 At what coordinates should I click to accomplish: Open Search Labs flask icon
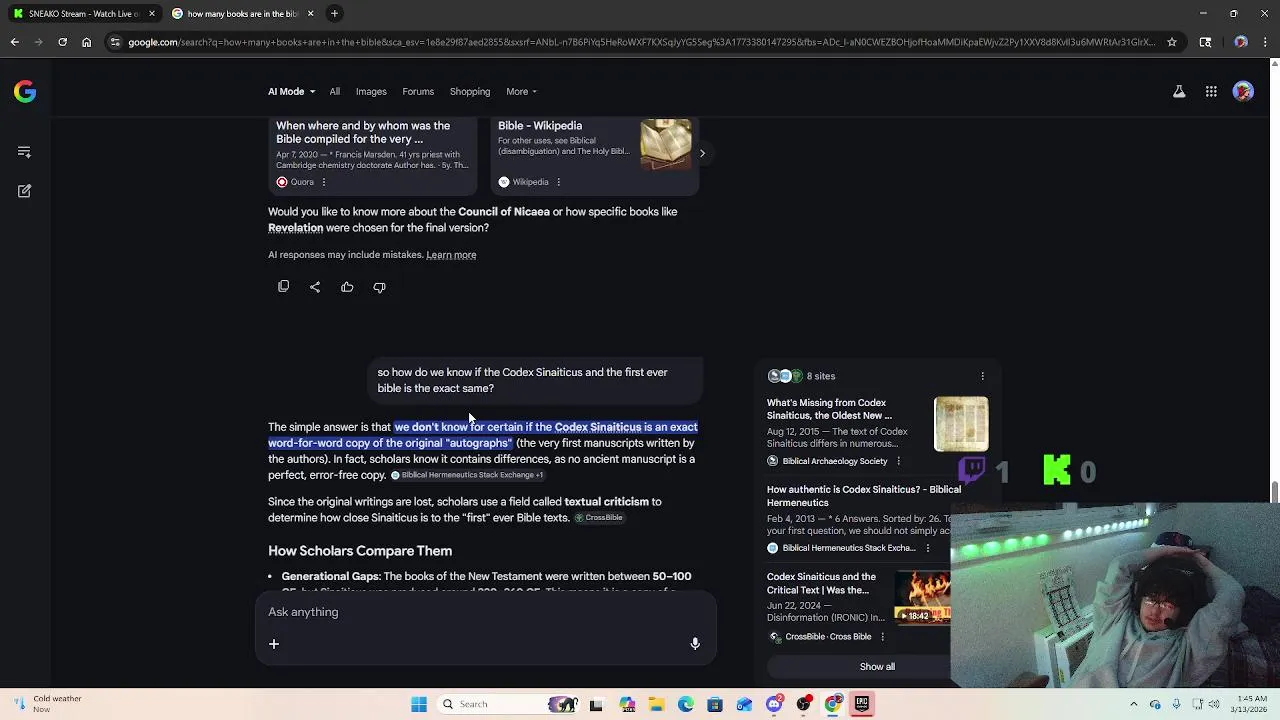click(1179, 92)
